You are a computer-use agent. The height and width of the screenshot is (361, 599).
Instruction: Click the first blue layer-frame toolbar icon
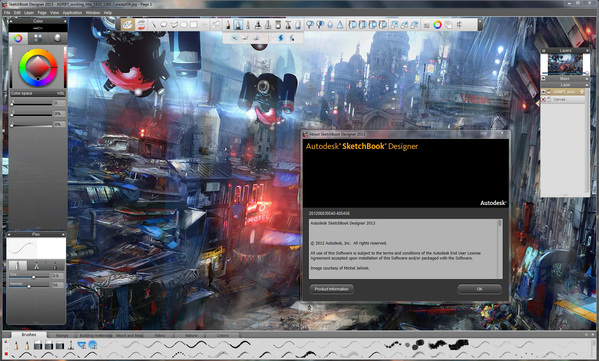point(352,25)
